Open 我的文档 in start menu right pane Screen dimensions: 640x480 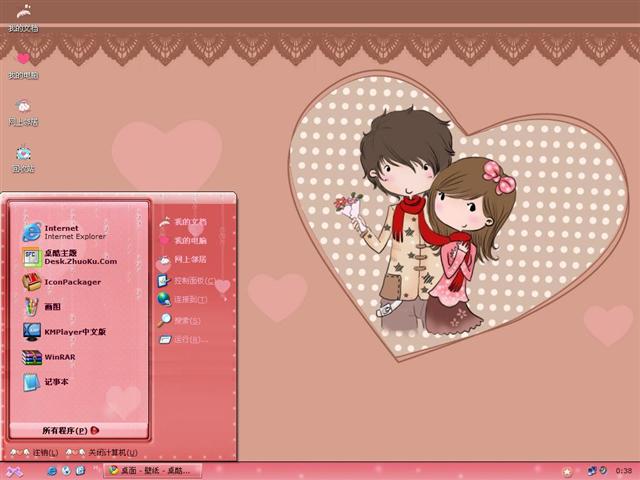coord(182,222)
